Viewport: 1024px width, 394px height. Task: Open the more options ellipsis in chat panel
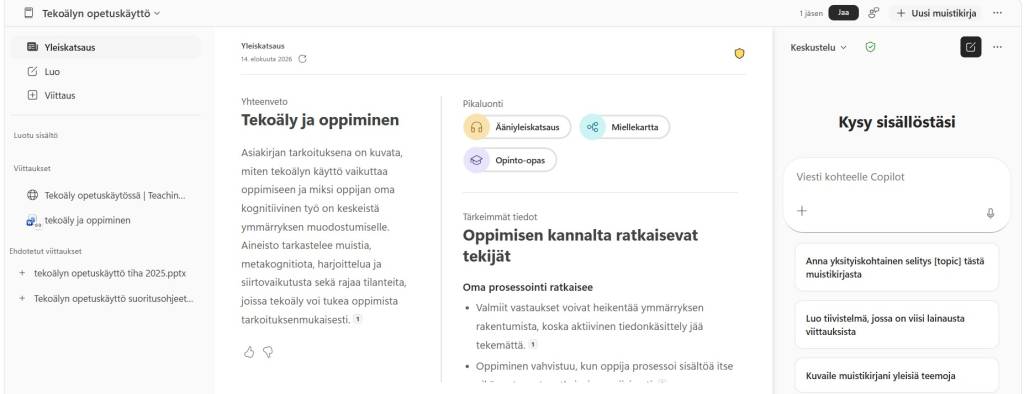pos(997,47)
